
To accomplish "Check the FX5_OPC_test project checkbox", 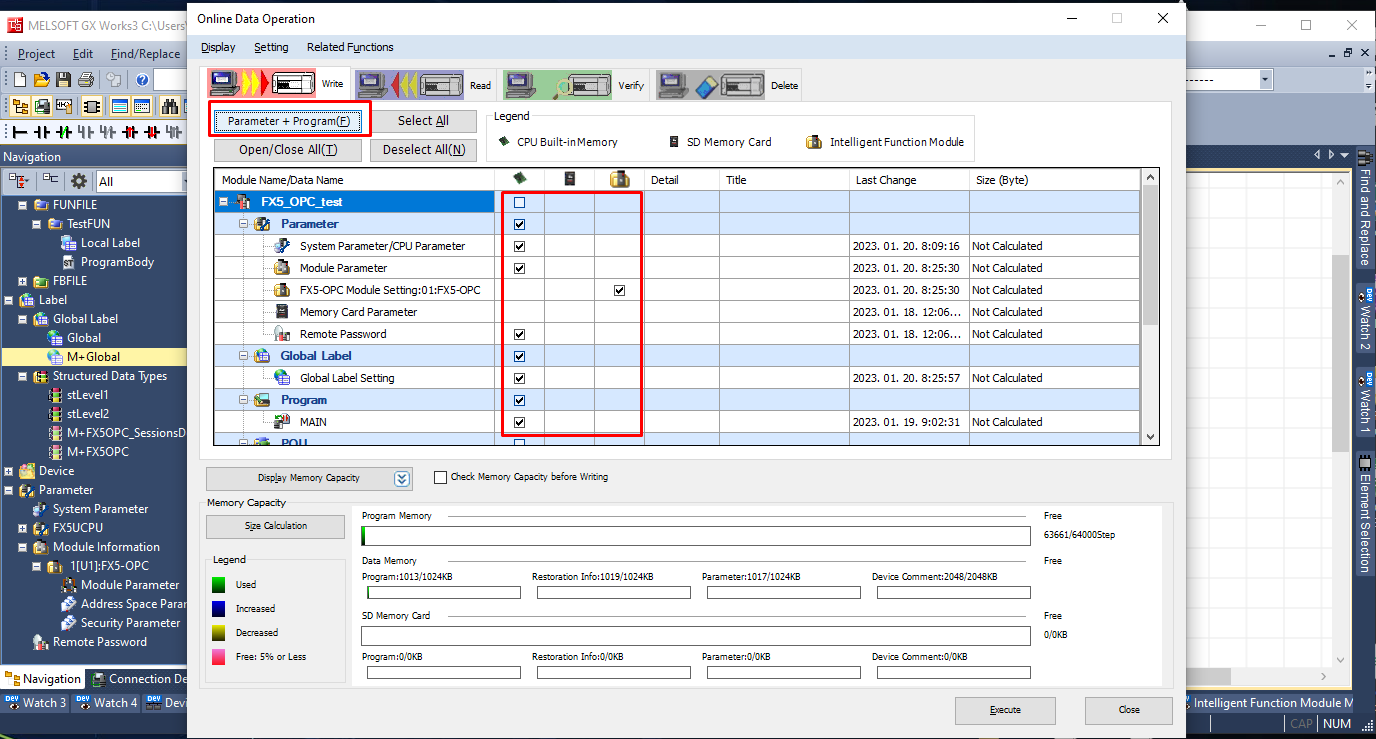I will click(519, 202).
